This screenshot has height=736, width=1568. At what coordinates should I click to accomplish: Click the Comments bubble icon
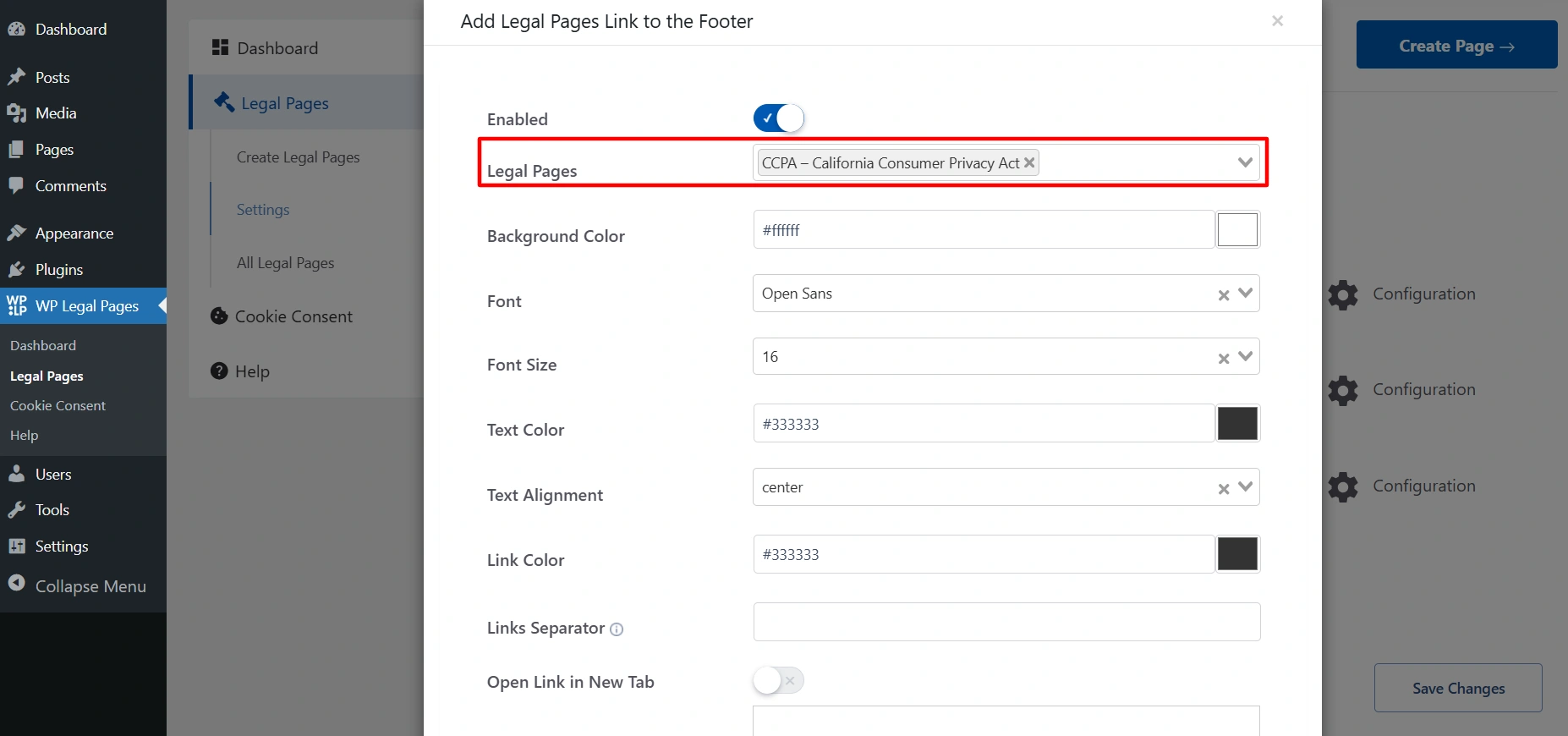(x=17, y=185)
